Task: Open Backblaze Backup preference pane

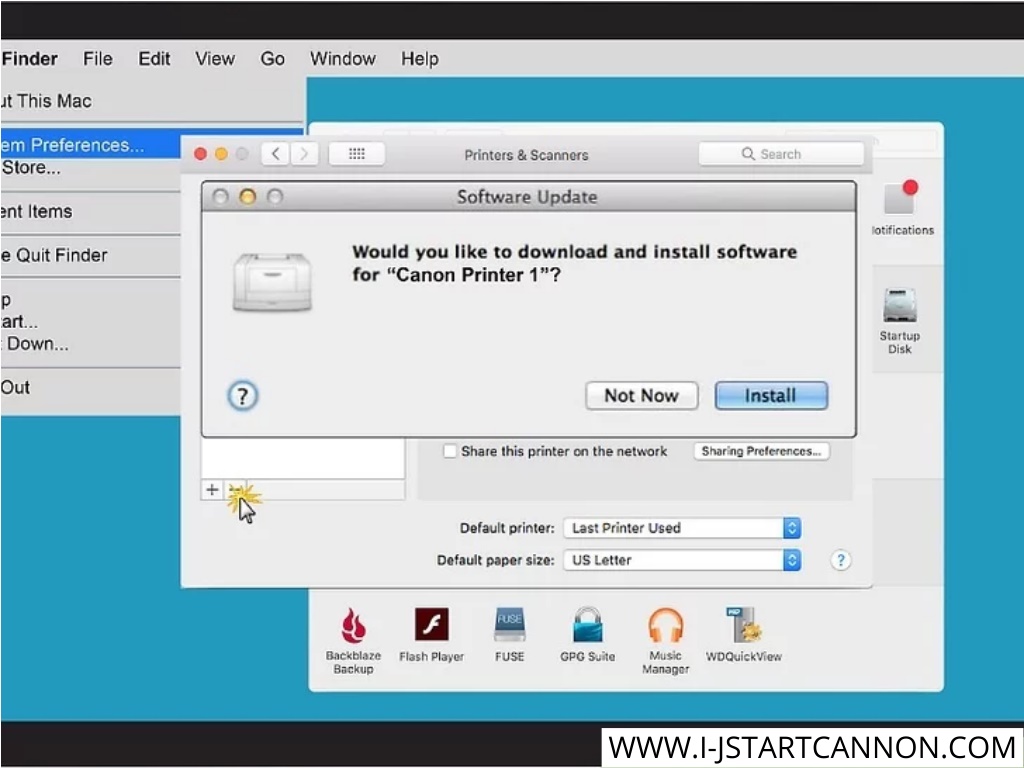Action: point(353,641)
